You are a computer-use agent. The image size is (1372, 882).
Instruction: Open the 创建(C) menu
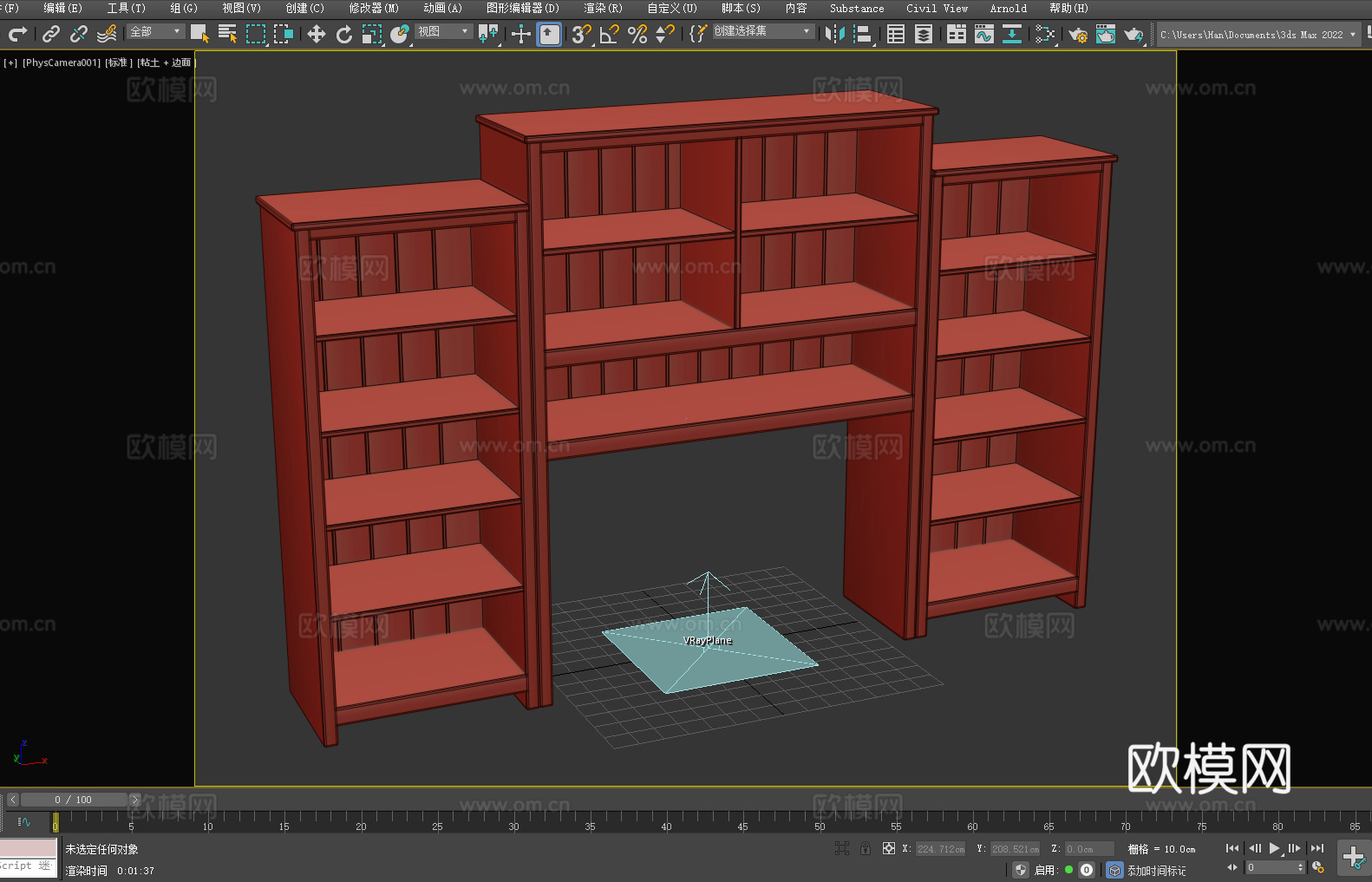(305, 8)
